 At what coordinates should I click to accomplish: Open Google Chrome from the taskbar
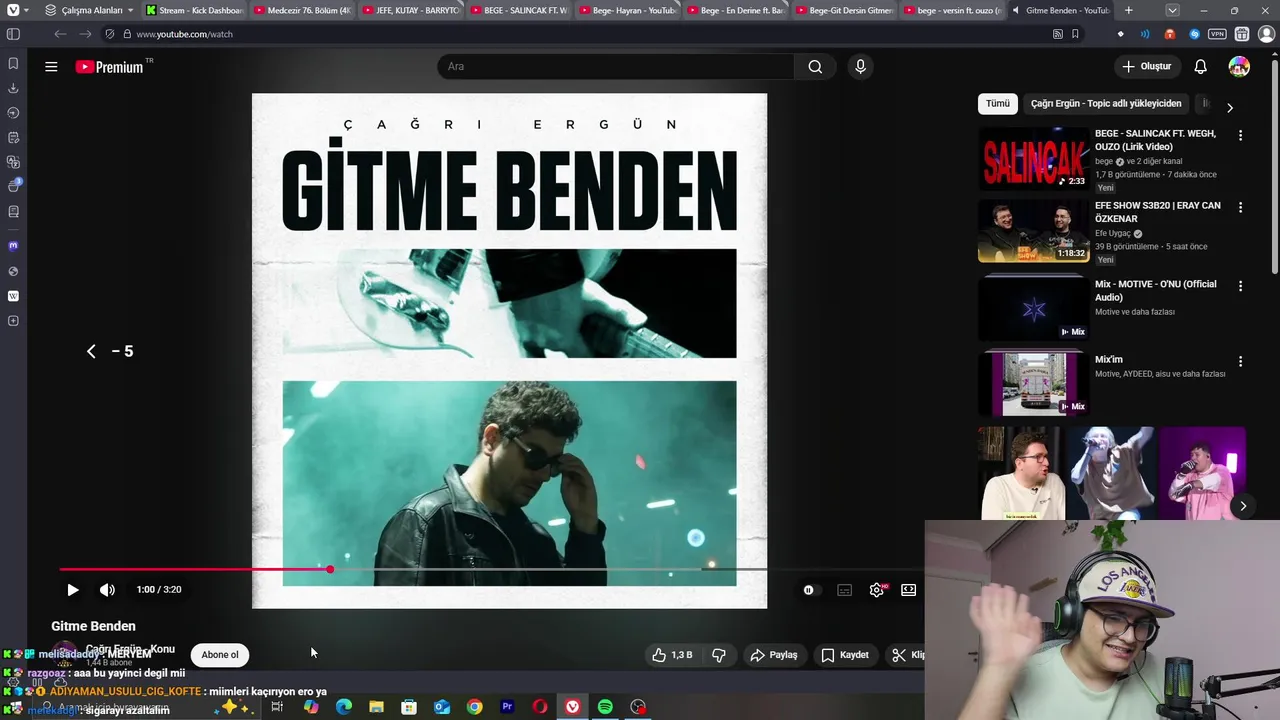(x=474, y=707)
